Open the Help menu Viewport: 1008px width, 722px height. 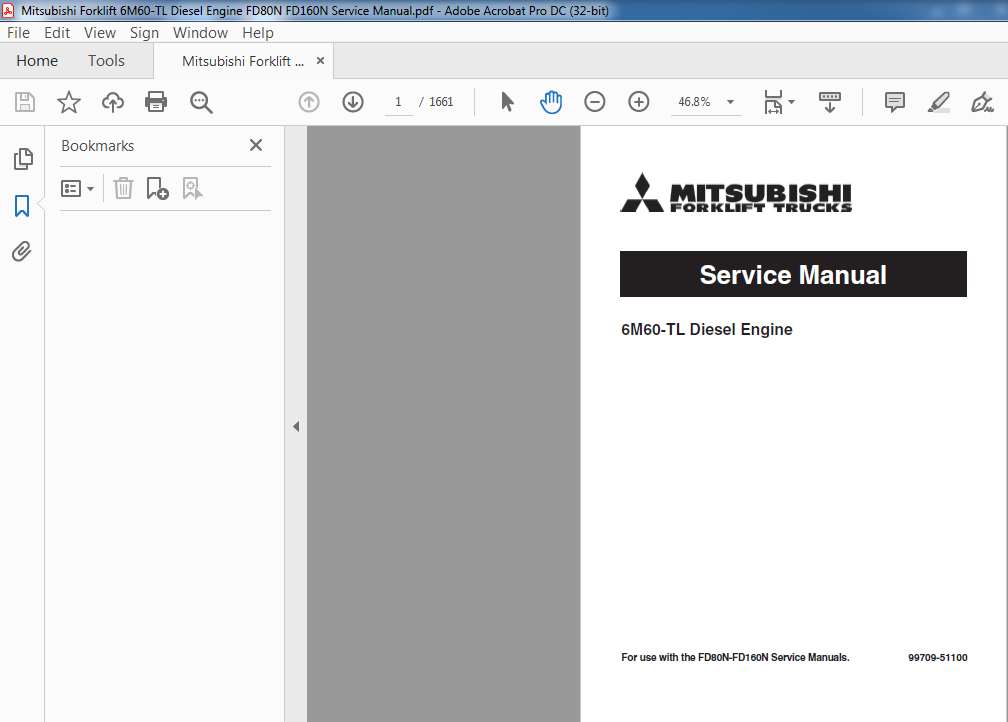258,33
